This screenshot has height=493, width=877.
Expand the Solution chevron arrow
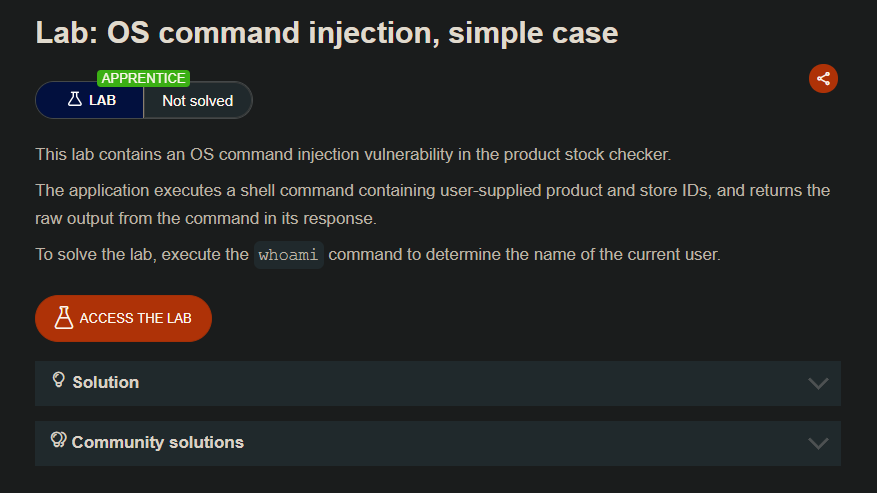pyautogui.click(x=818, y=383)
